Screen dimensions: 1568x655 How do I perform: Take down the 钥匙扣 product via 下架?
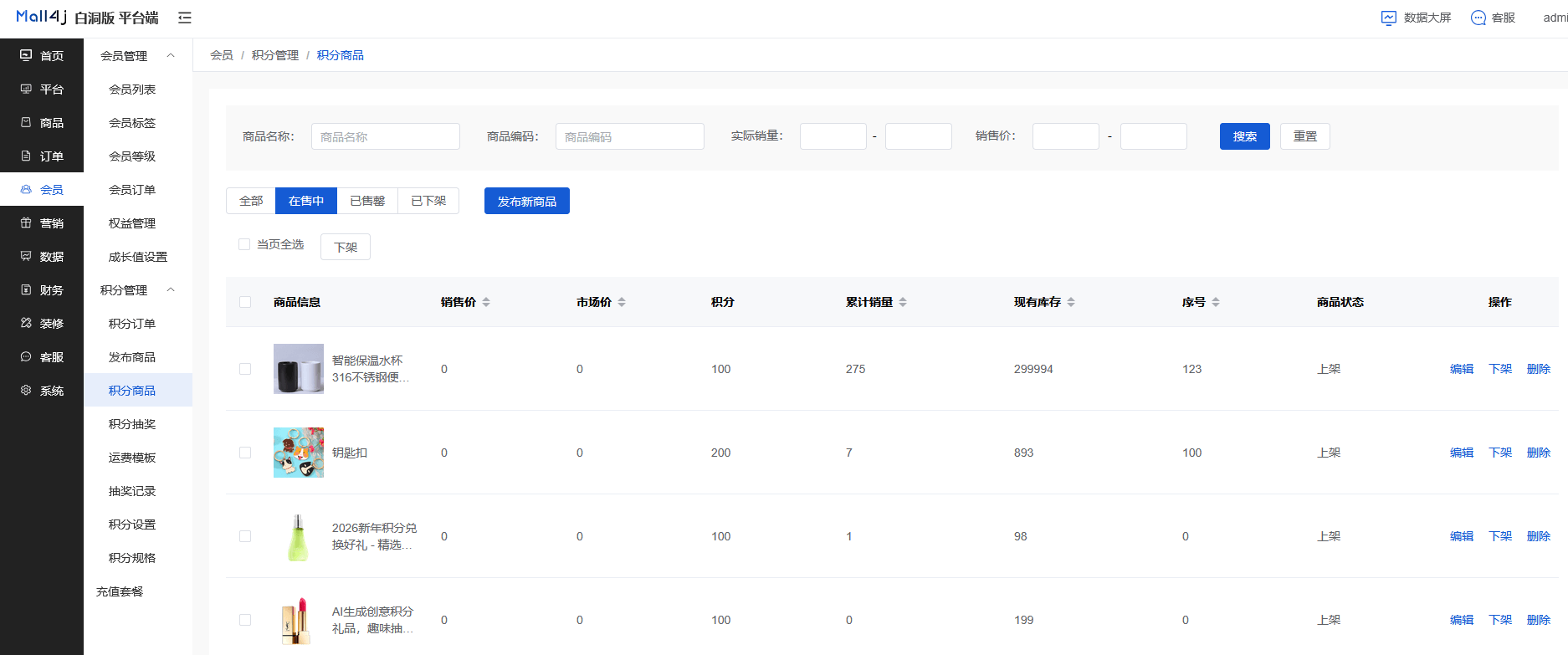click(x=1500, y=453)
